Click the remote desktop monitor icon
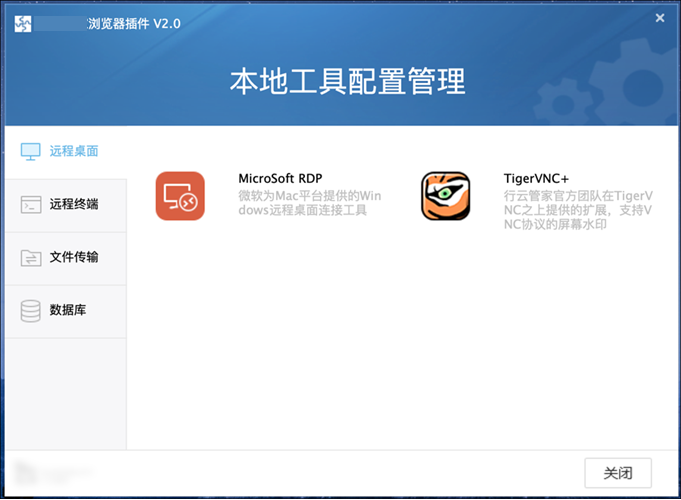Screen dimensions: 681x500 pos(30,152)
